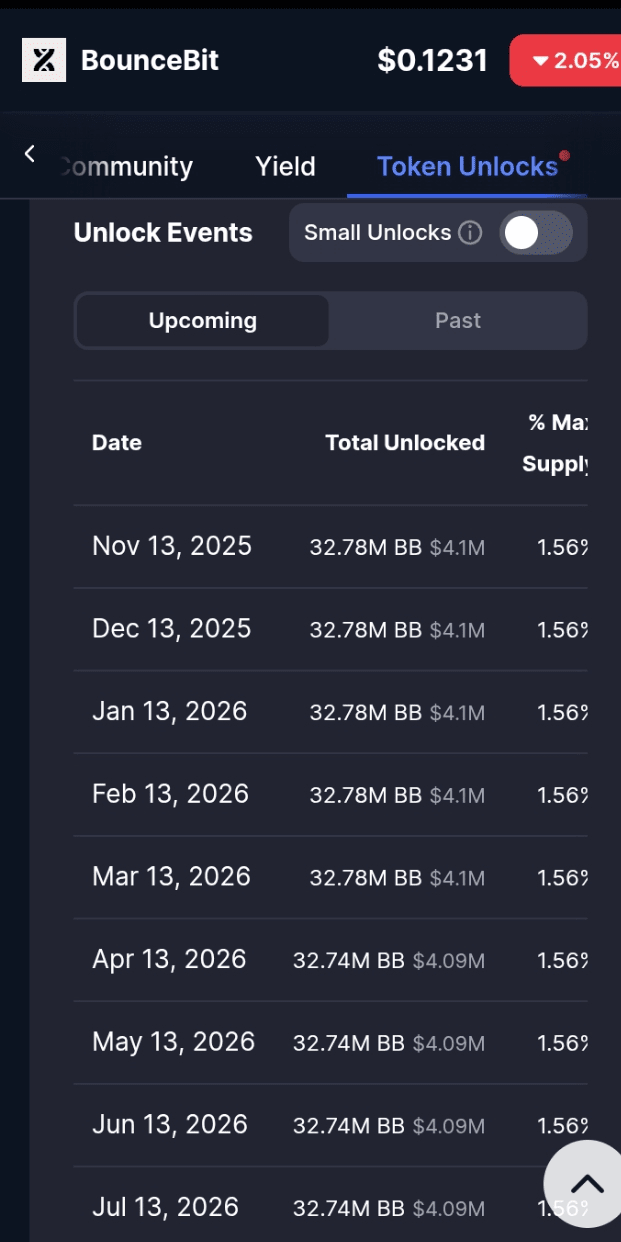Select the Token Unlocks tab
Screen dimensions: 621x1242
[x=467, y=166]
